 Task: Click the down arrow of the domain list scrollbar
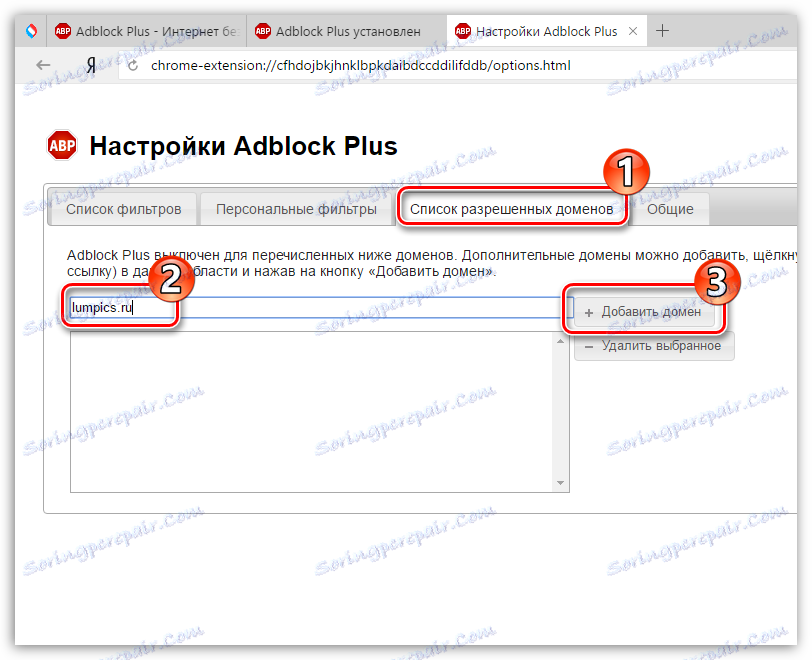coord(561,483)
